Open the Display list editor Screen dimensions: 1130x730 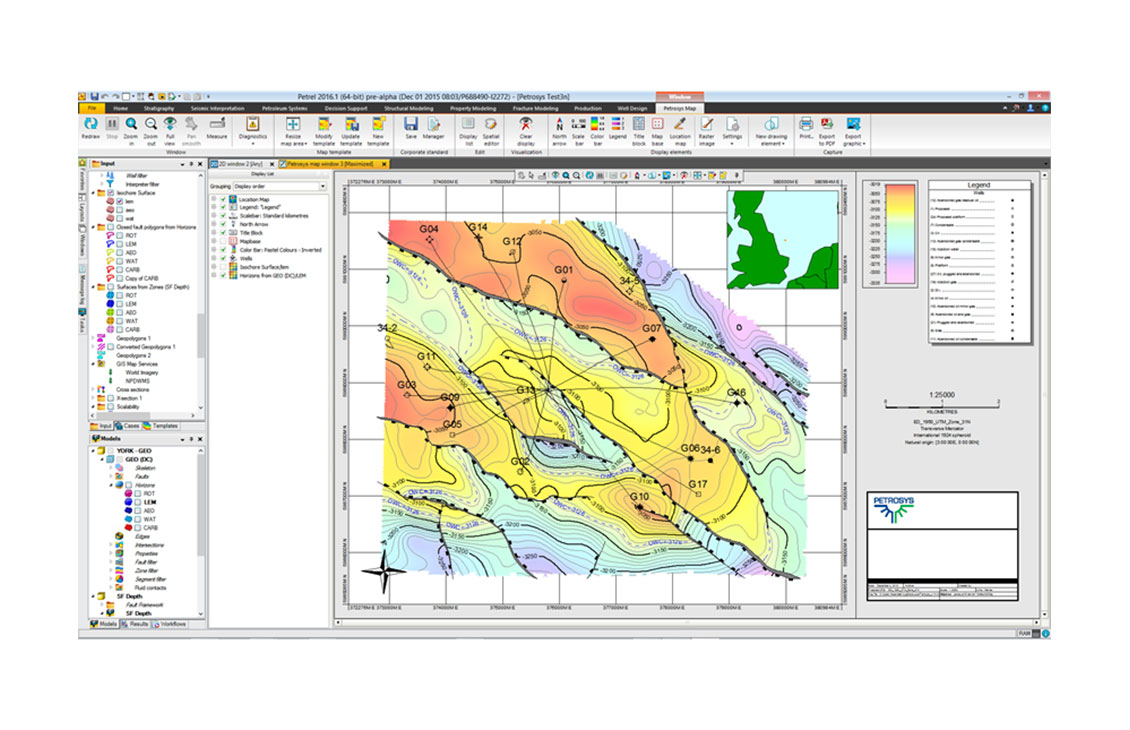[468, 132]
